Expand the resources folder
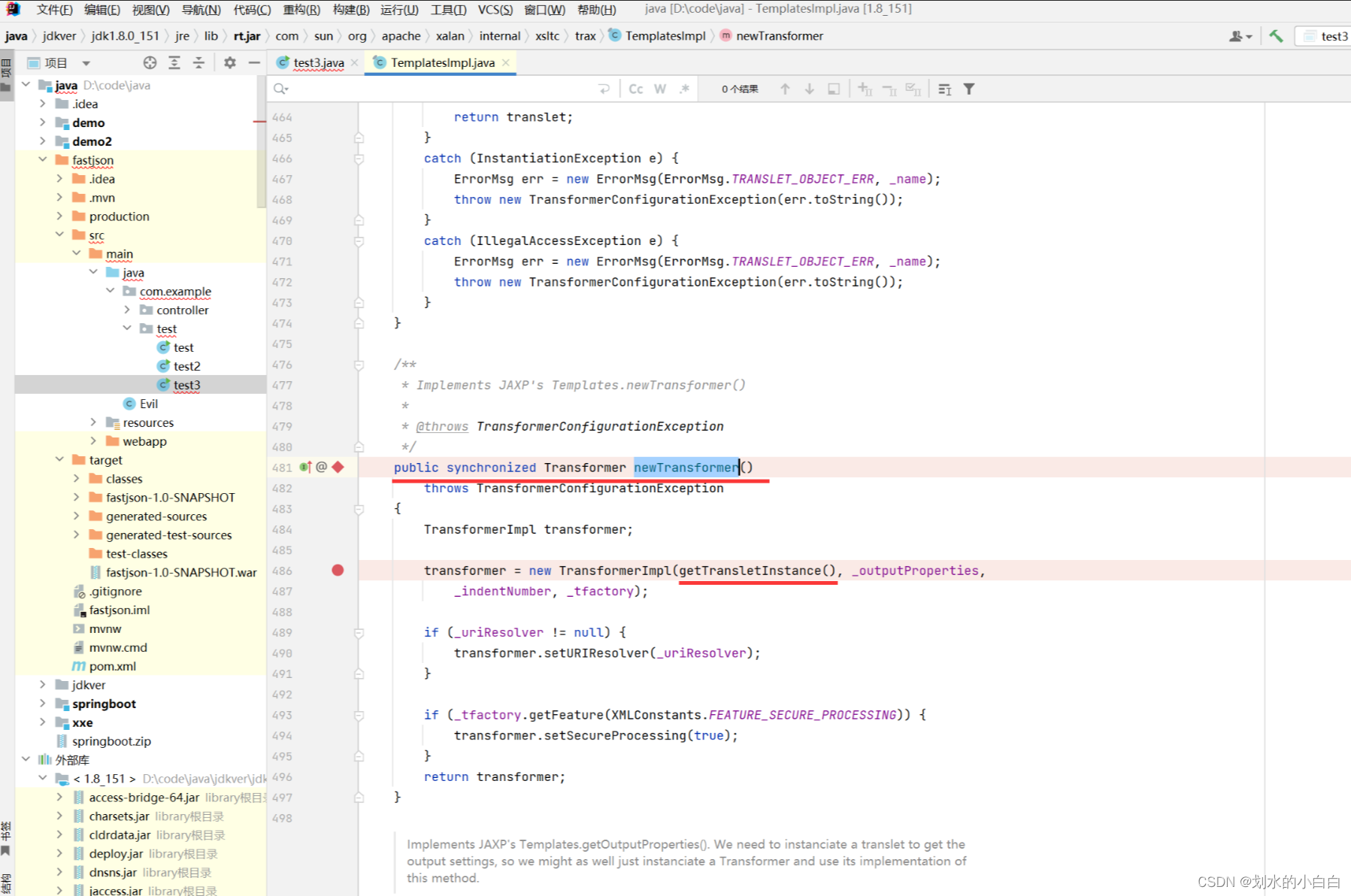 (93, 422)
